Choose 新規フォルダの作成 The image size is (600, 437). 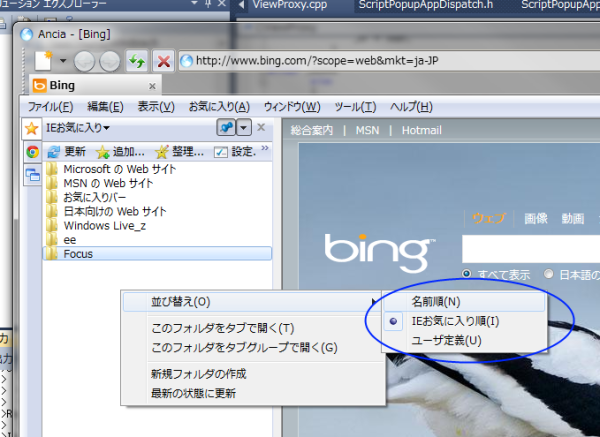(x=199, y=374)
